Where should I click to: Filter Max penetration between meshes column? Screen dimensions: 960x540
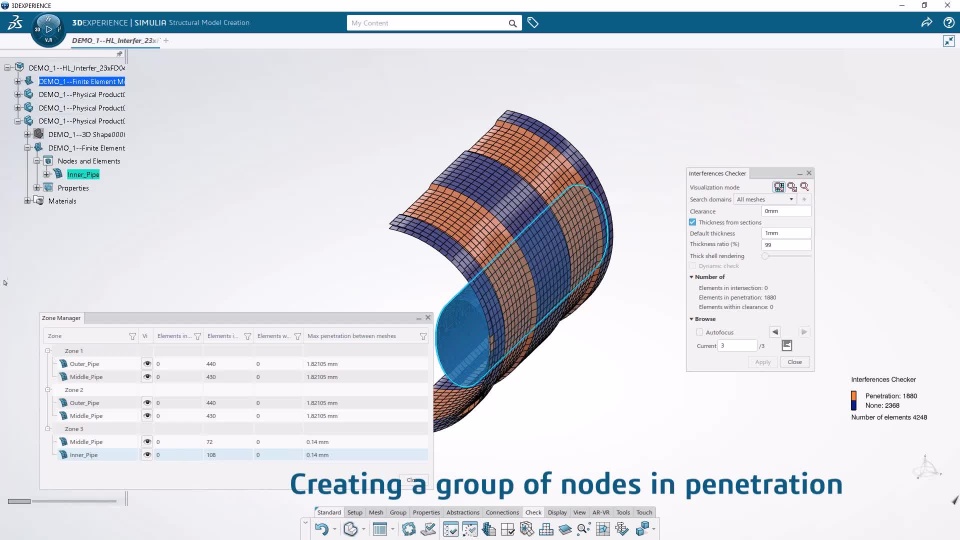click(x=423, y=336)
